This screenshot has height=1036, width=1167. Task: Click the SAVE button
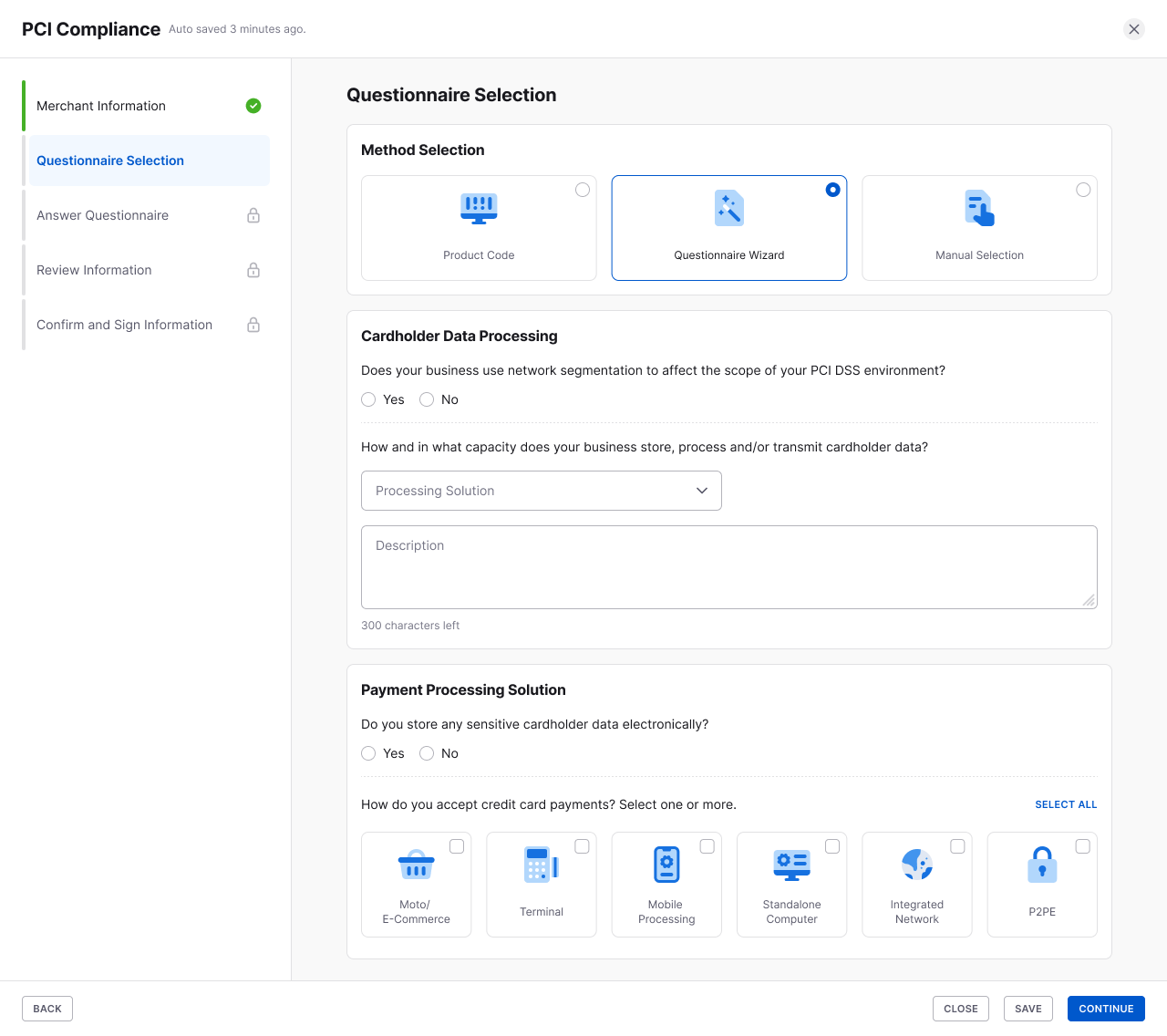(x=1028, y=1009)
